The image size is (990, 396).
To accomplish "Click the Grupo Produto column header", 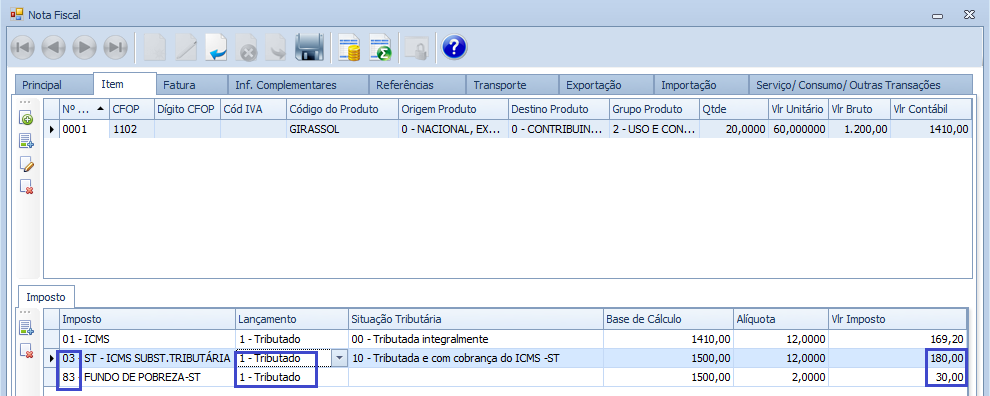I will [x=654, y=109].
